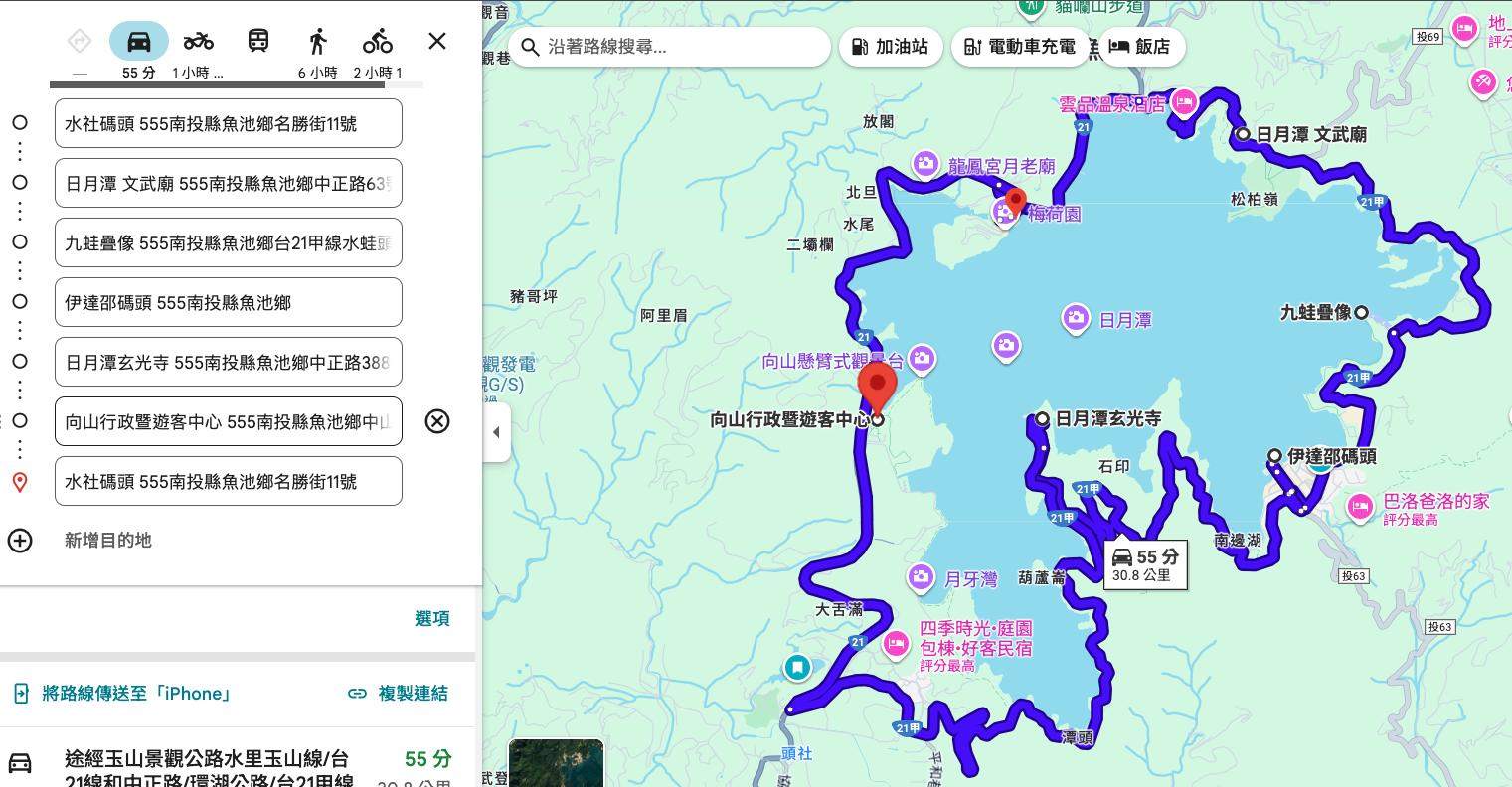Click the send-to-phone icon beside 將路線傳送至

pyautogui.click(x=21, y=693)
